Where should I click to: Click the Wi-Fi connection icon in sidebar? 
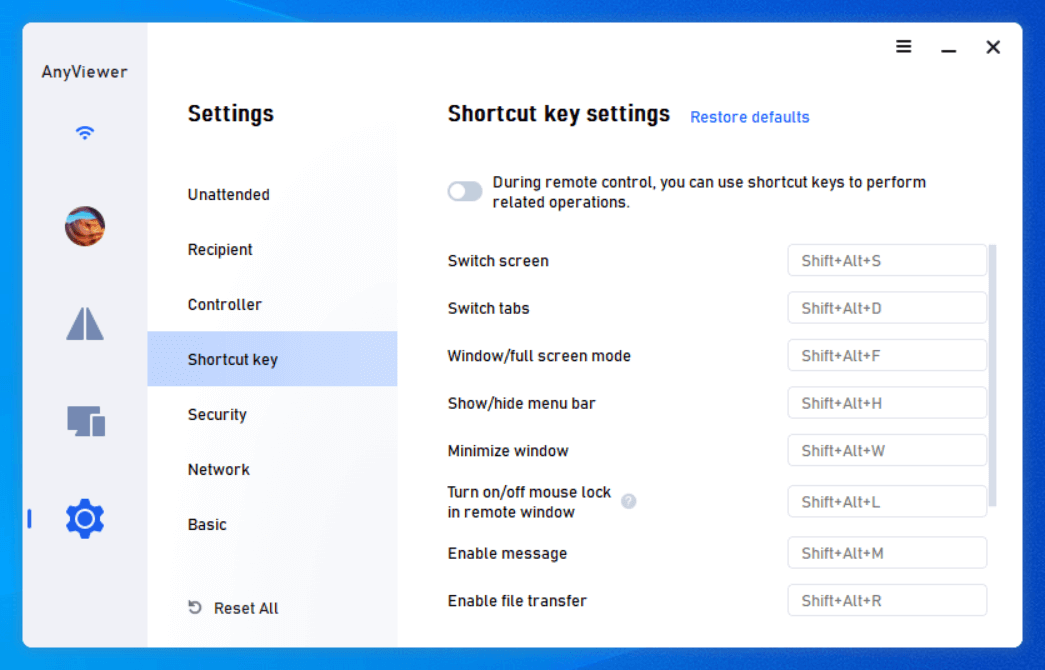[x=85, y=133]
